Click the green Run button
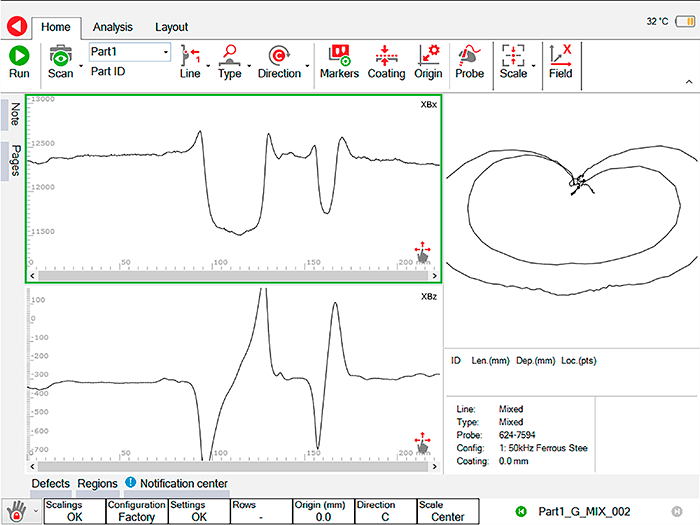This screenshot has height=525, width=700. [19, 60]
